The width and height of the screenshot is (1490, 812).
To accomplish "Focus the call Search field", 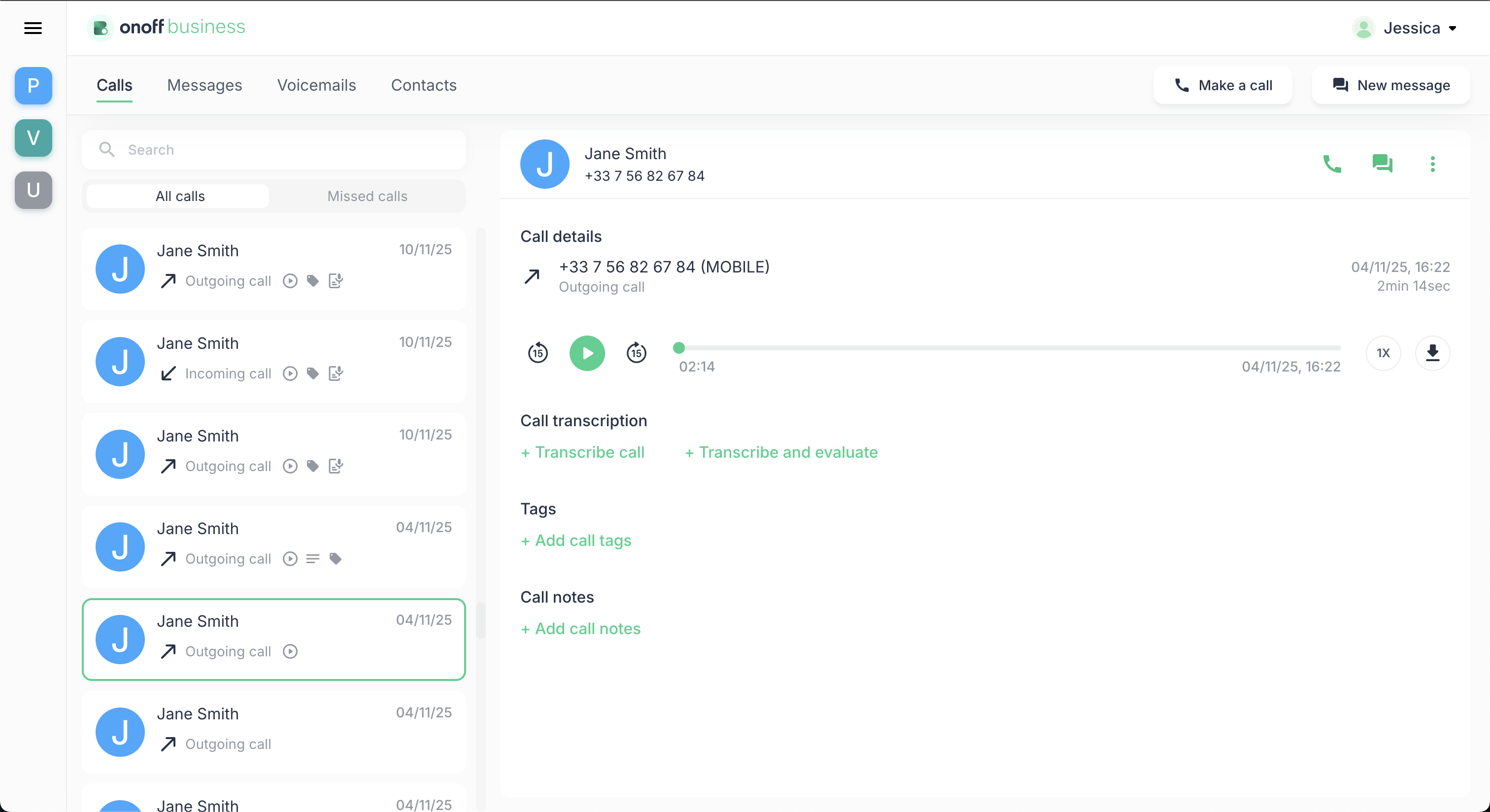I will click(x=274, y=150).
